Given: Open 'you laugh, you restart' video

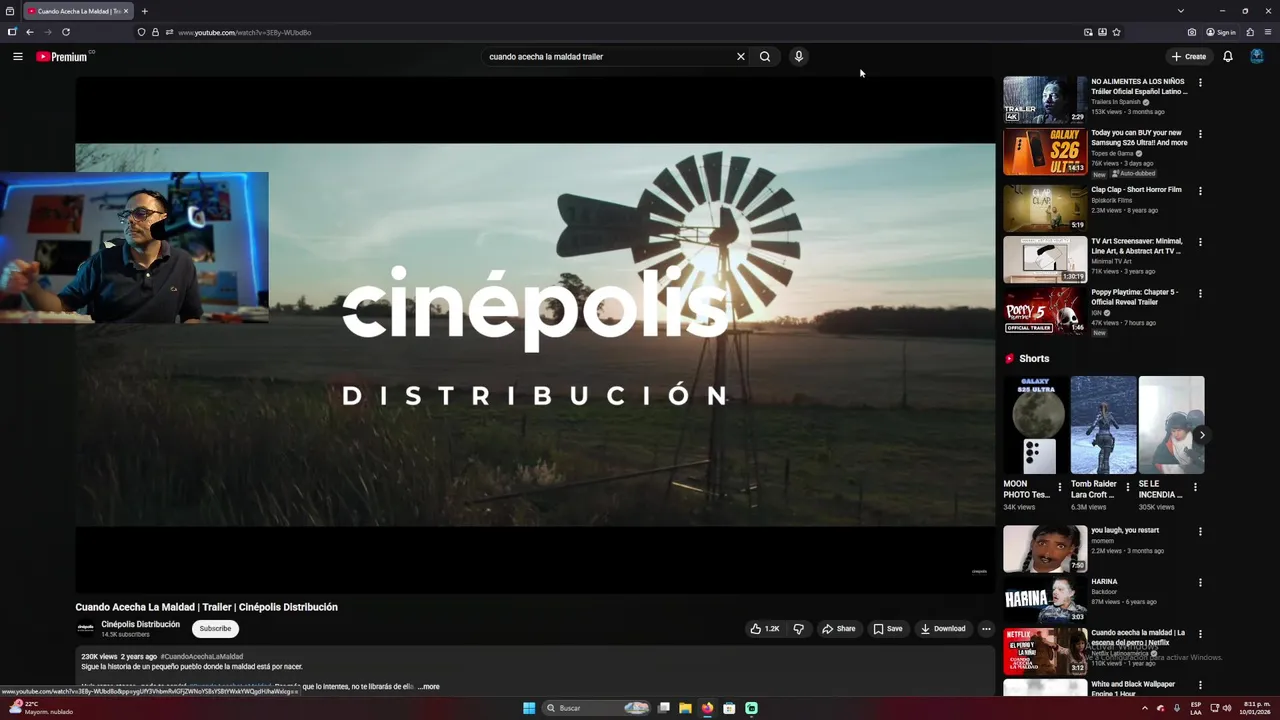Looking at the screenshot, I should tap(1045, 549).
